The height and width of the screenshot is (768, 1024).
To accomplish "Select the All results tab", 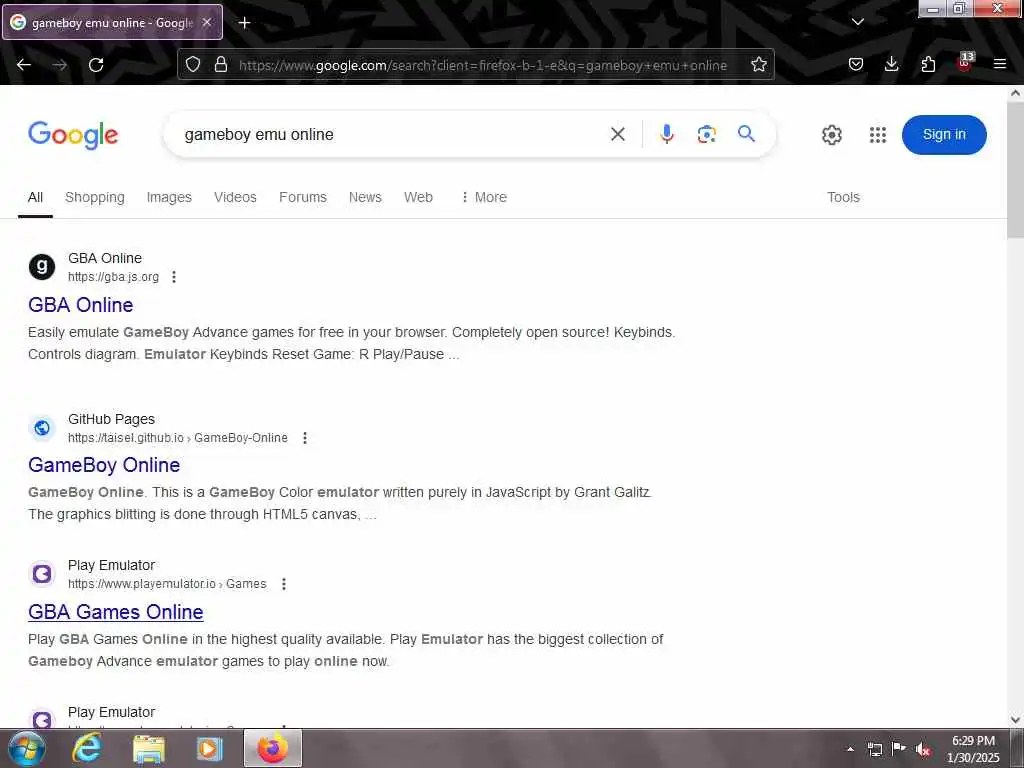I will point(35,197).
